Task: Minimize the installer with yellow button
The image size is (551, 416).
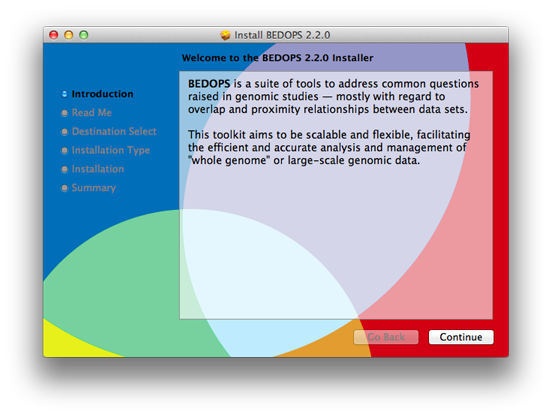Action: (x=69, y=35)
